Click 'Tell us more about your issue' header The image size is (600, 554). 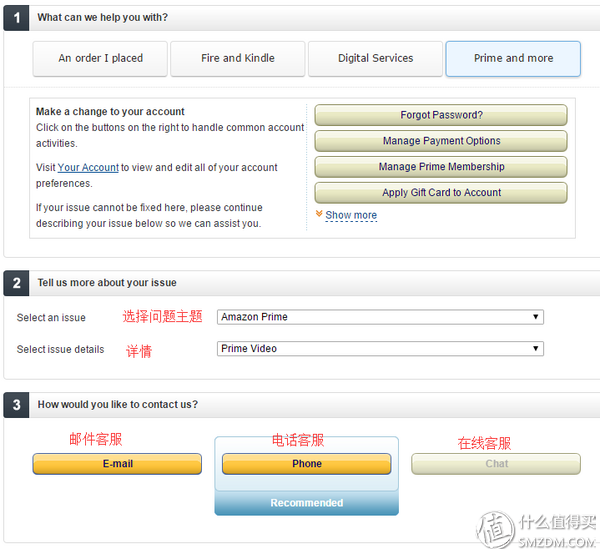pos(107,283)
